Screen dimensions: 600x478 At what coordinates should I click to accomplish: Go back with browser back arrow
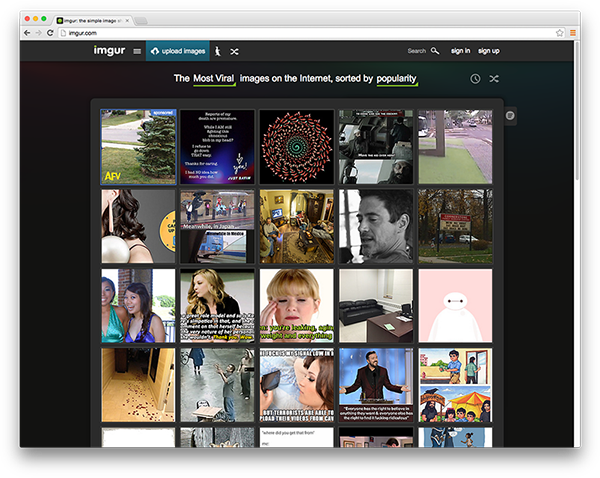pyautogui.click(x=27, y=33)
